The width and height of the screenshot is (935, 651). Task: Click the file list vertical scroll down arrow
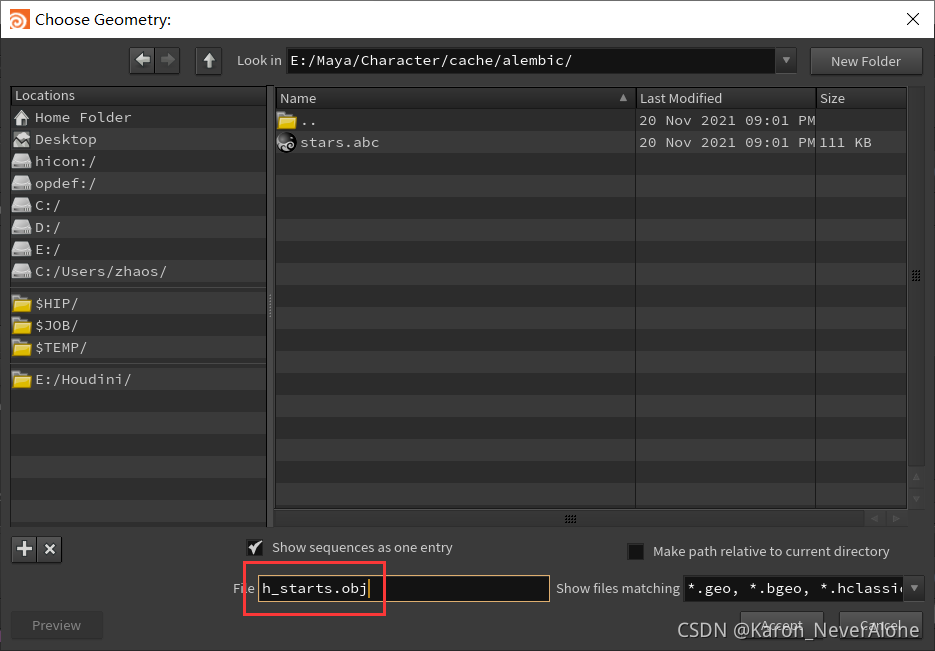click(x=916, y=498)
